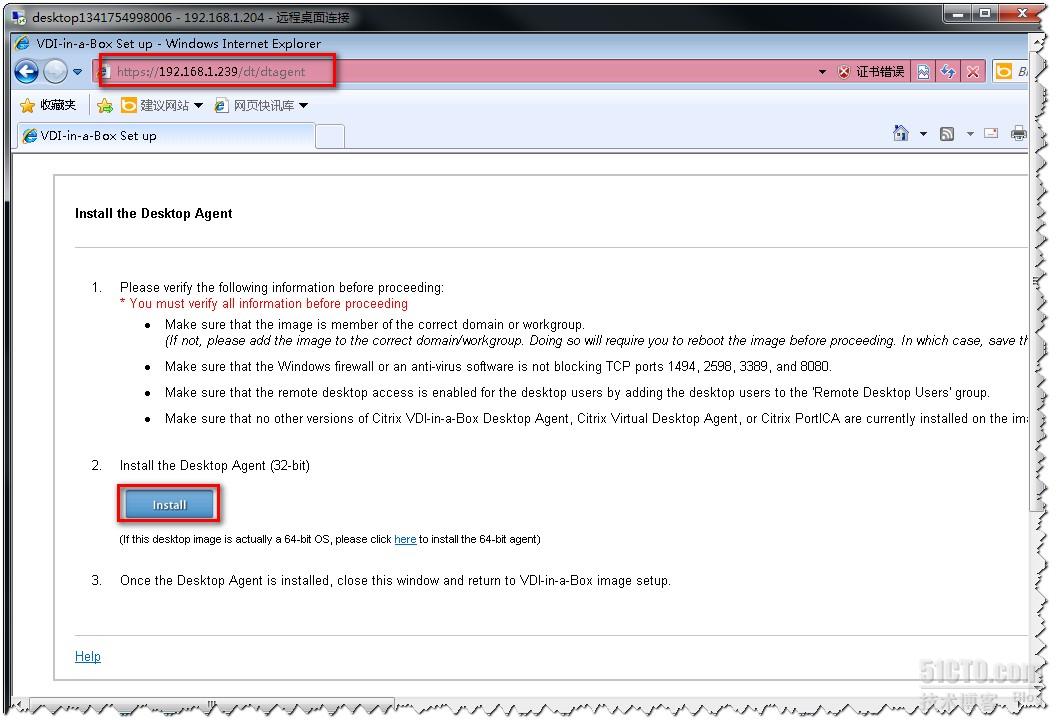Viewport: 1057px width, 725px height.
Task: Open a new blank tab
Action: click(x=330, y=136)
